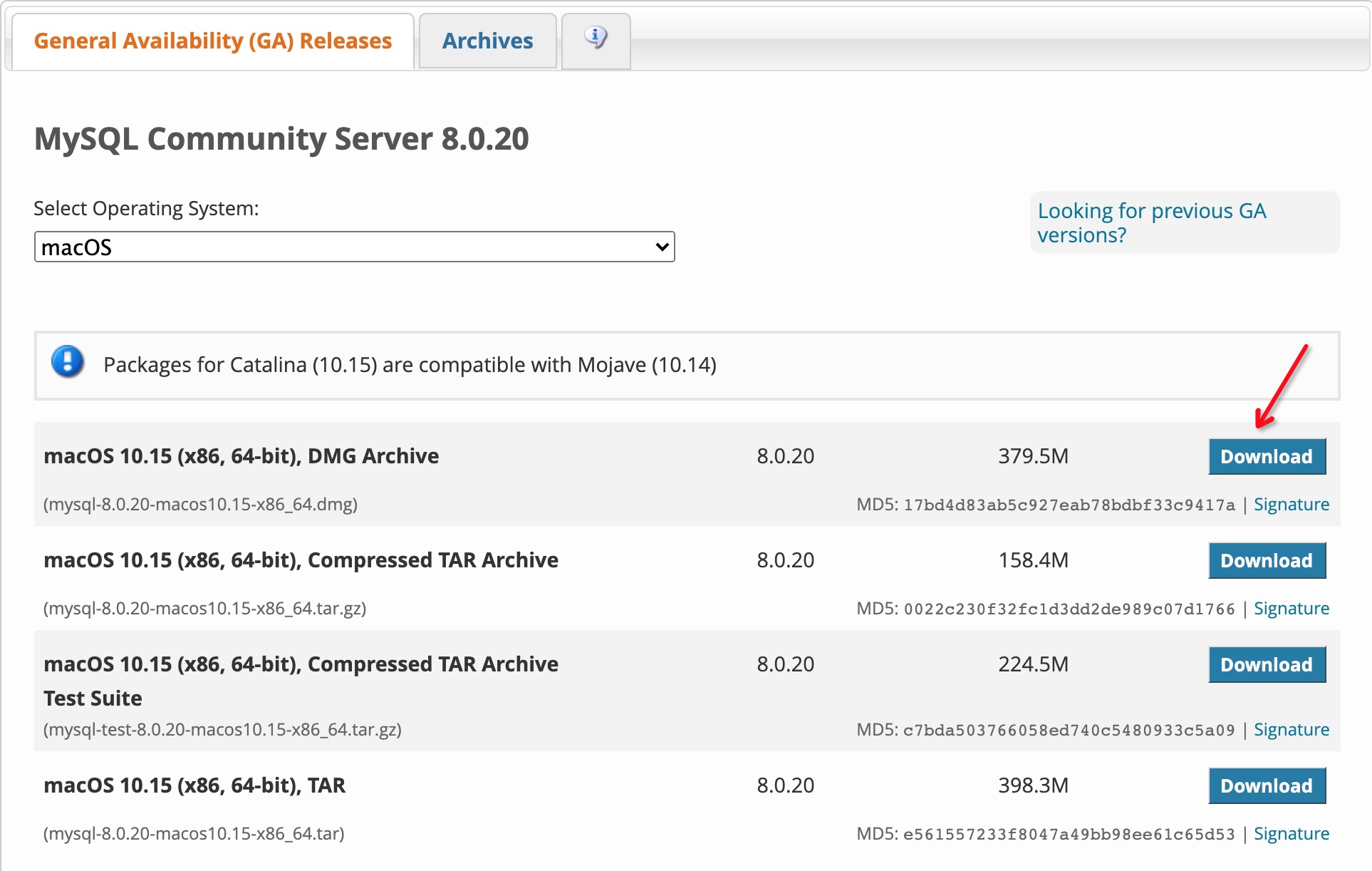Click the MD5 hash 0022c230f32fc1d3dd2de989c07d1766
This screenshot has width=1372, height=871.
pos(1069,609)
